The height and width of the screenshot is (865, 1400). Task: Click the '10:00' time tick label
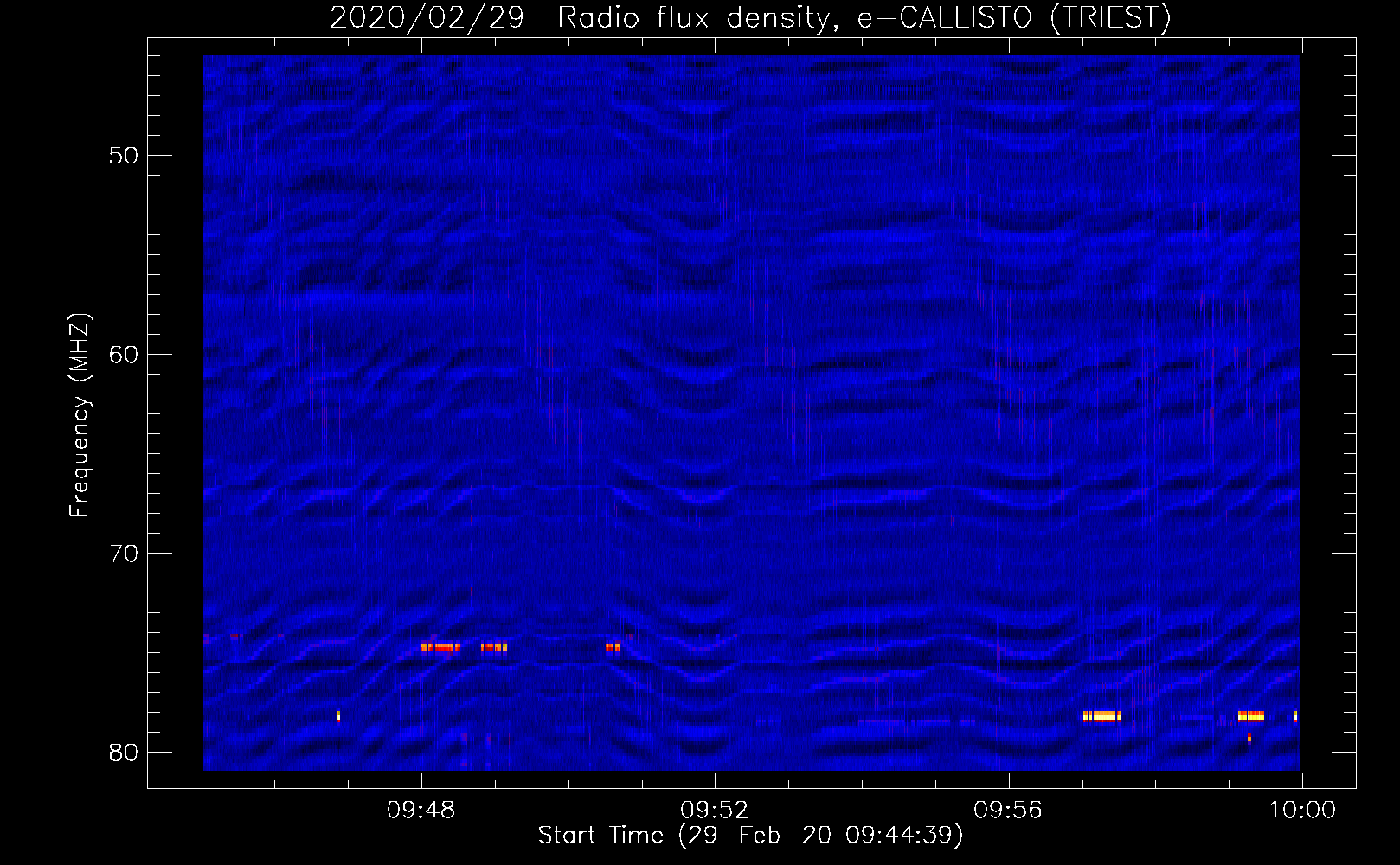click(x=1302, y=811)
